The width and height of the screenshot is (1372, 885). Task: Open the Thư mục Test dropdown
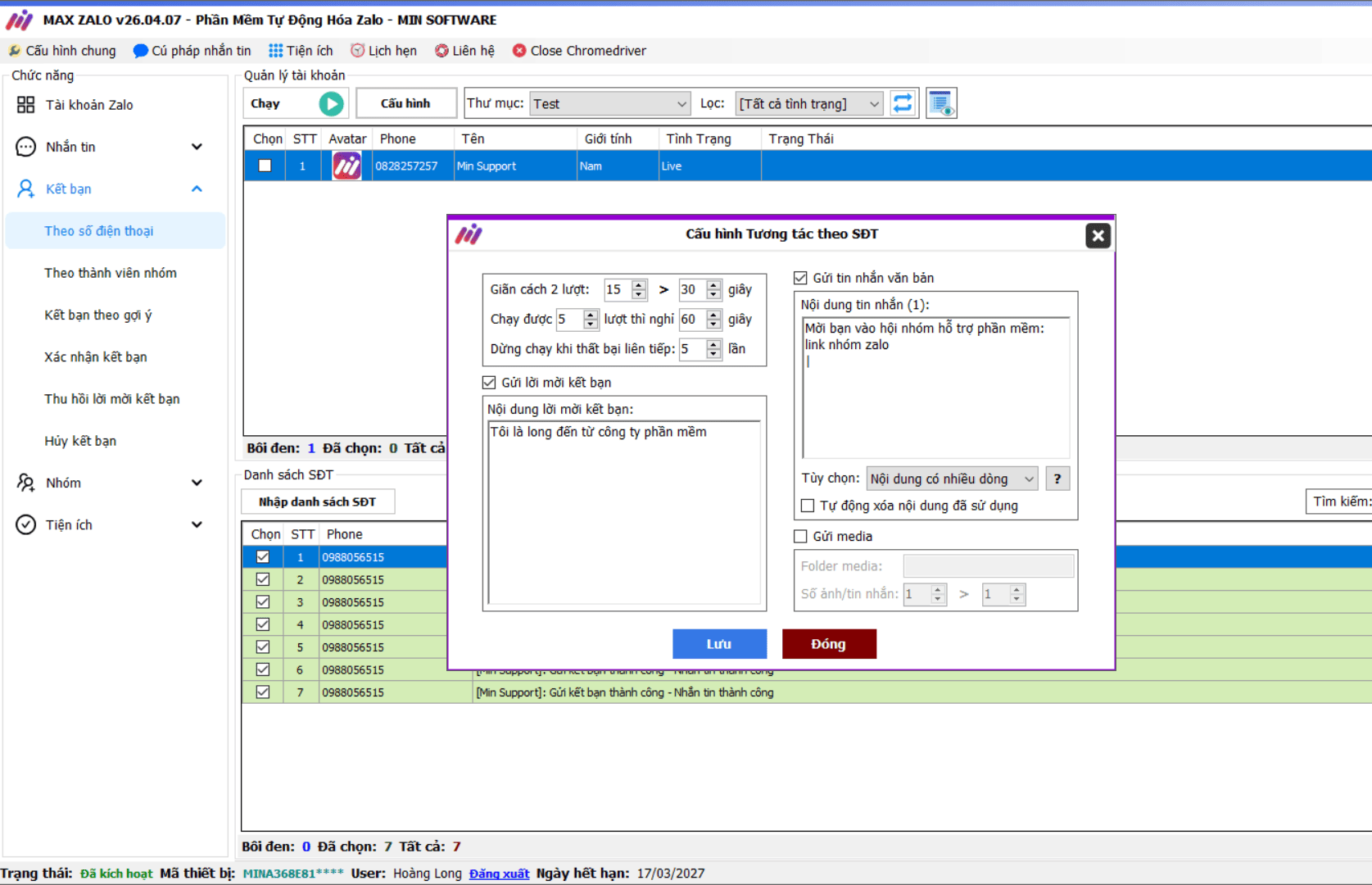click(x=610, y=104)
